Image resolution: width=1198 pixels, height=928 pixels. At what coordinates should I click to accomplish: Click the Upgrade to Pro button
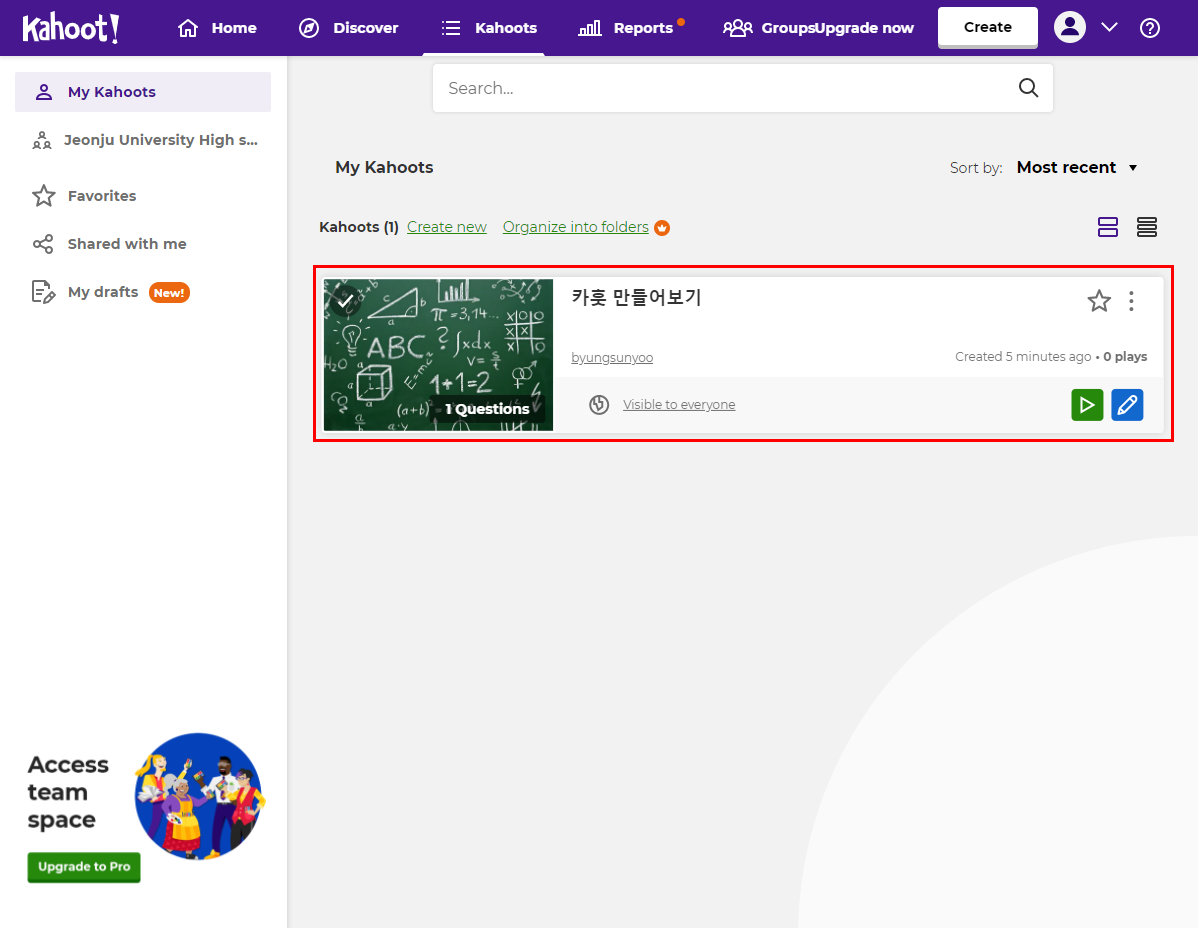coord(84,867)
